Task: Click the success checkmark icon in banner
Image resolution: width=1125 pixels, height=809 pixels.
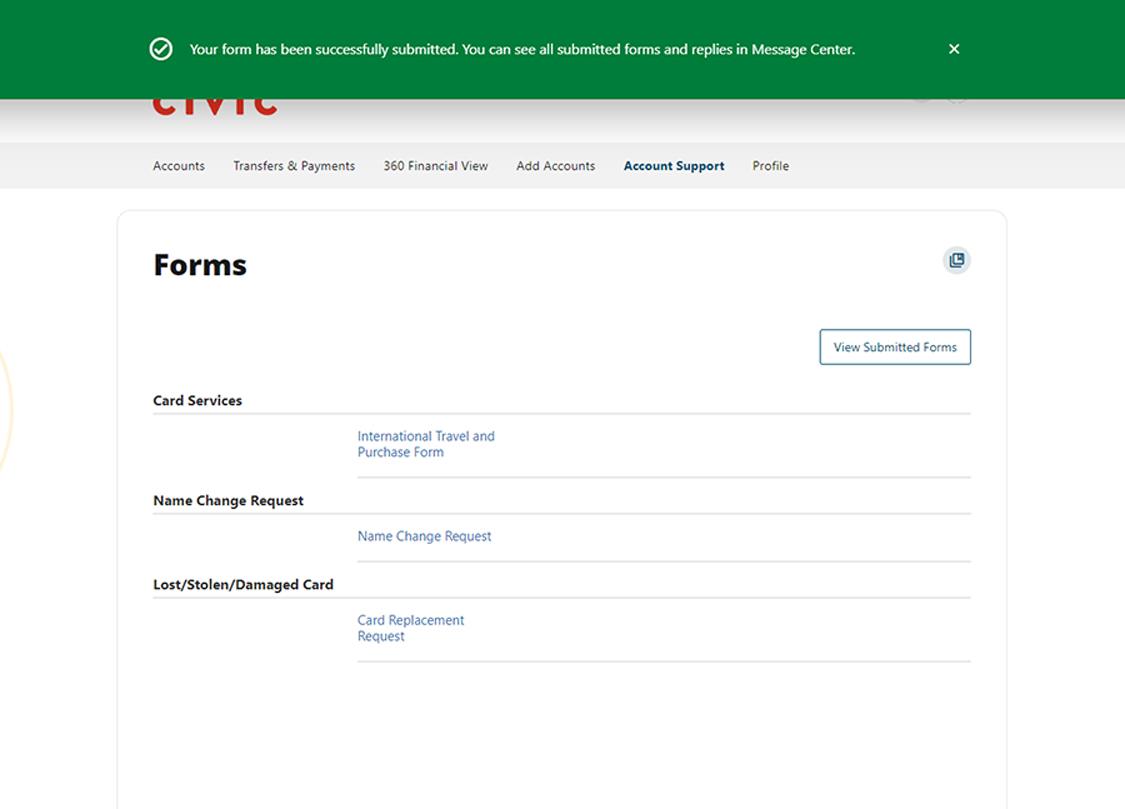Action: [x=161, y=49]
